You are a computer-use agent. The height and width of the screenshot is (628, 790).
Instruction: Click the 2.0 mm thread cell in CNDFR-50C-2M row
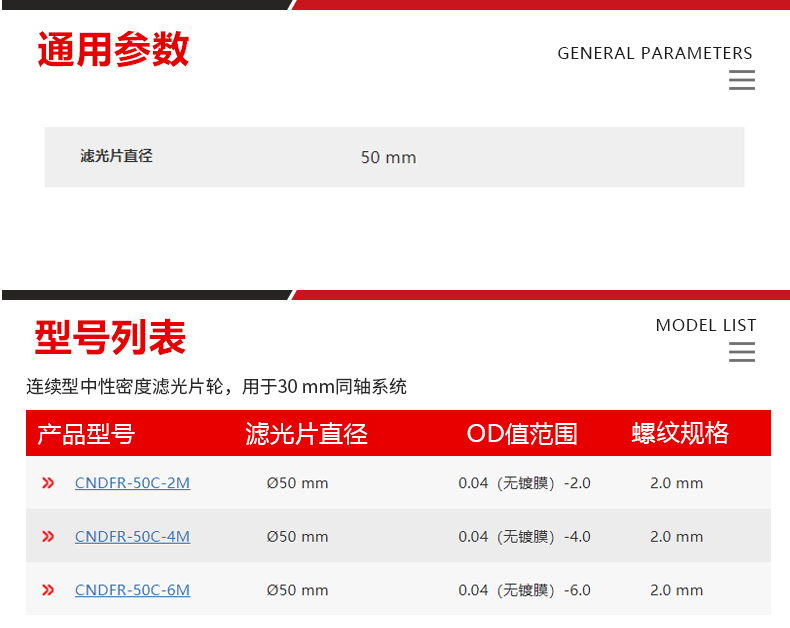(x=676, y=483)
